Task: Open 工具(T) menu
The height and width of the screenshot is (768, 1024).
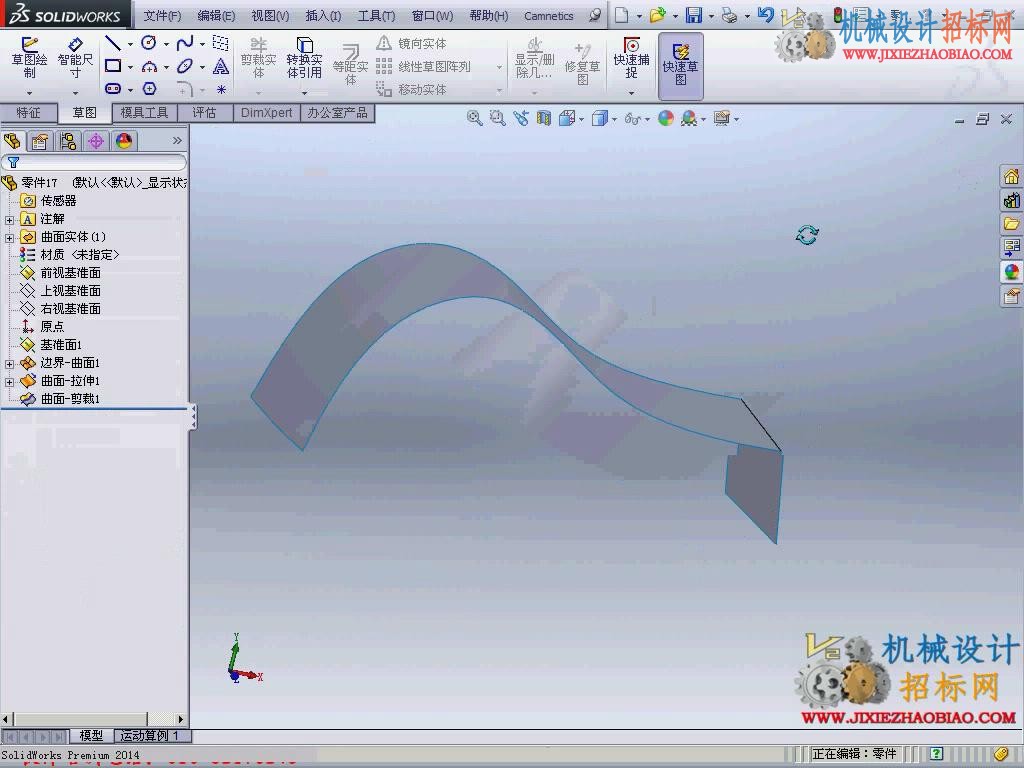Action: 376,16
